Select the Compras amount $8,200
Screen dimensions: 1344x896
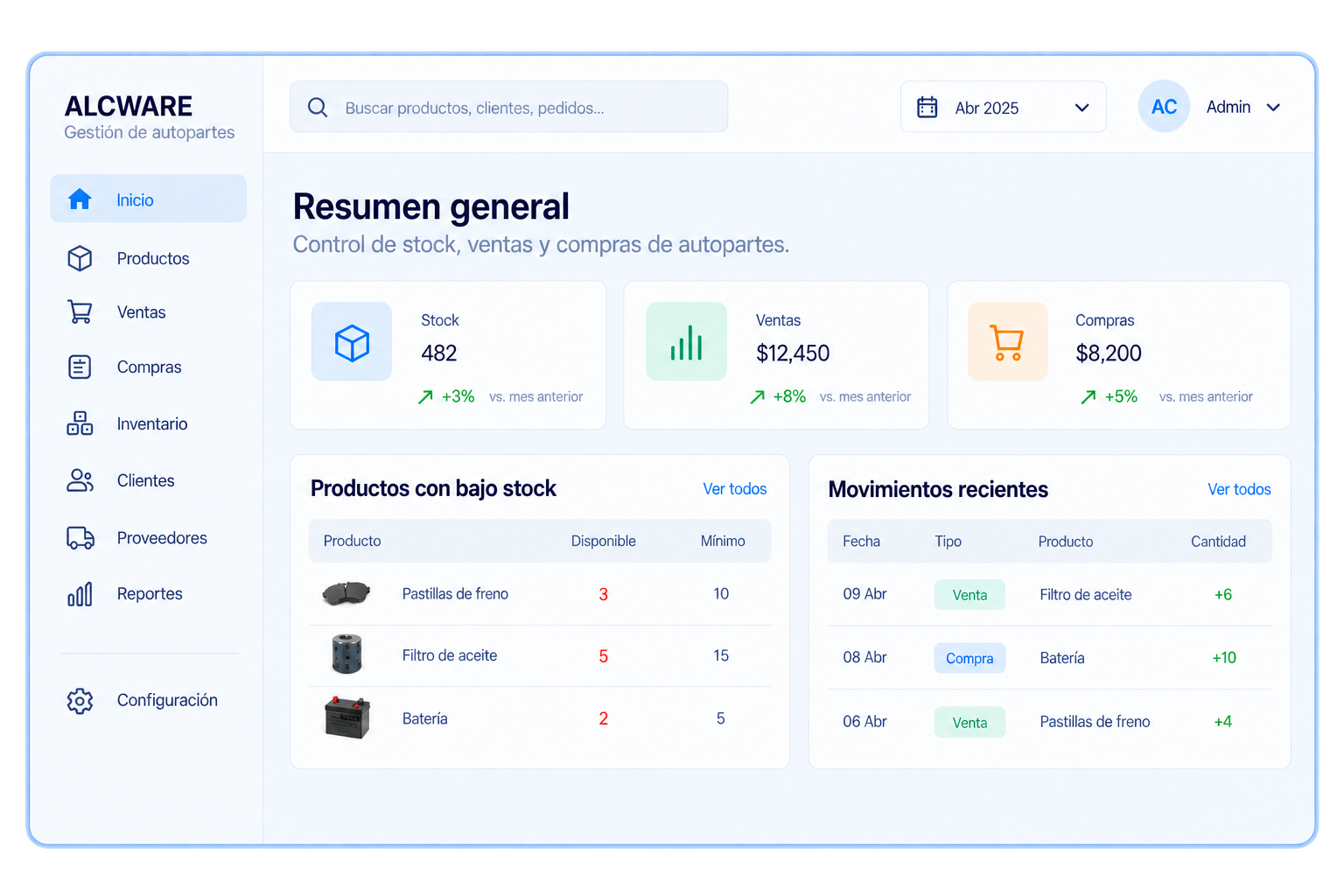(1109, 353)
